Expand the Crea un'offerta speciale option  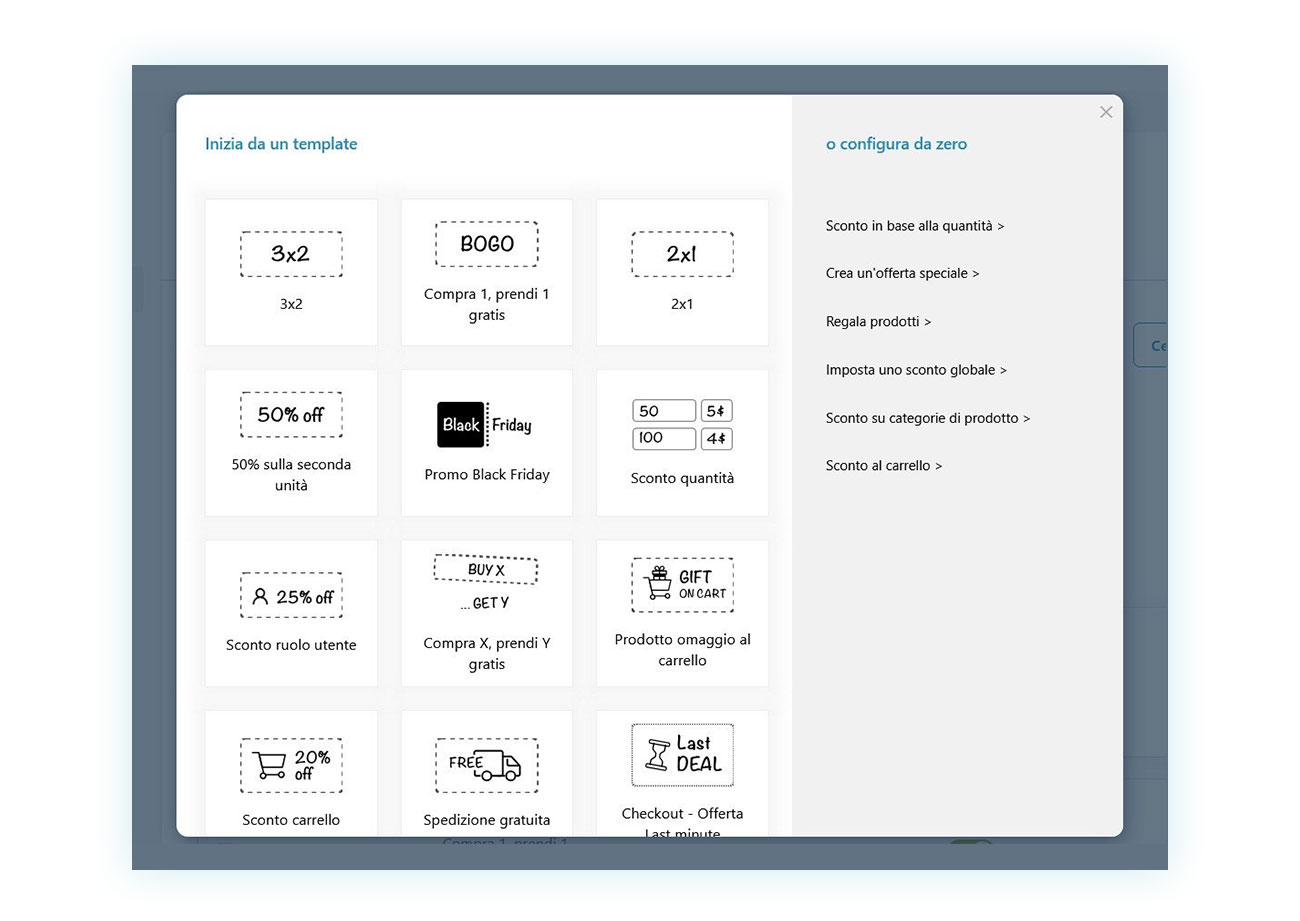[x=902, y=273]
